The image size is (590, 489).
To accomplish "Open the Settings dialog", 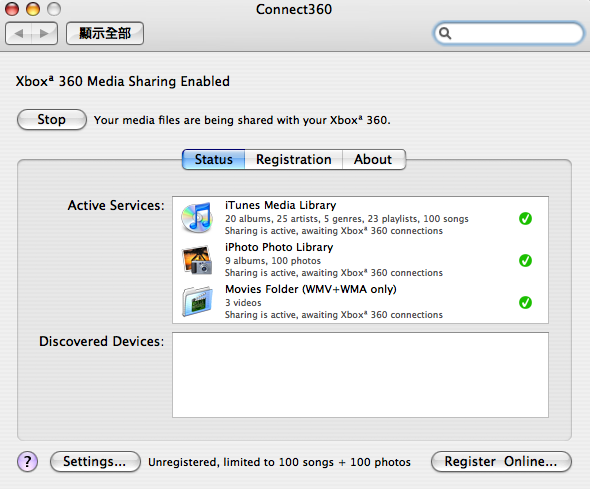I will point(95,462).
